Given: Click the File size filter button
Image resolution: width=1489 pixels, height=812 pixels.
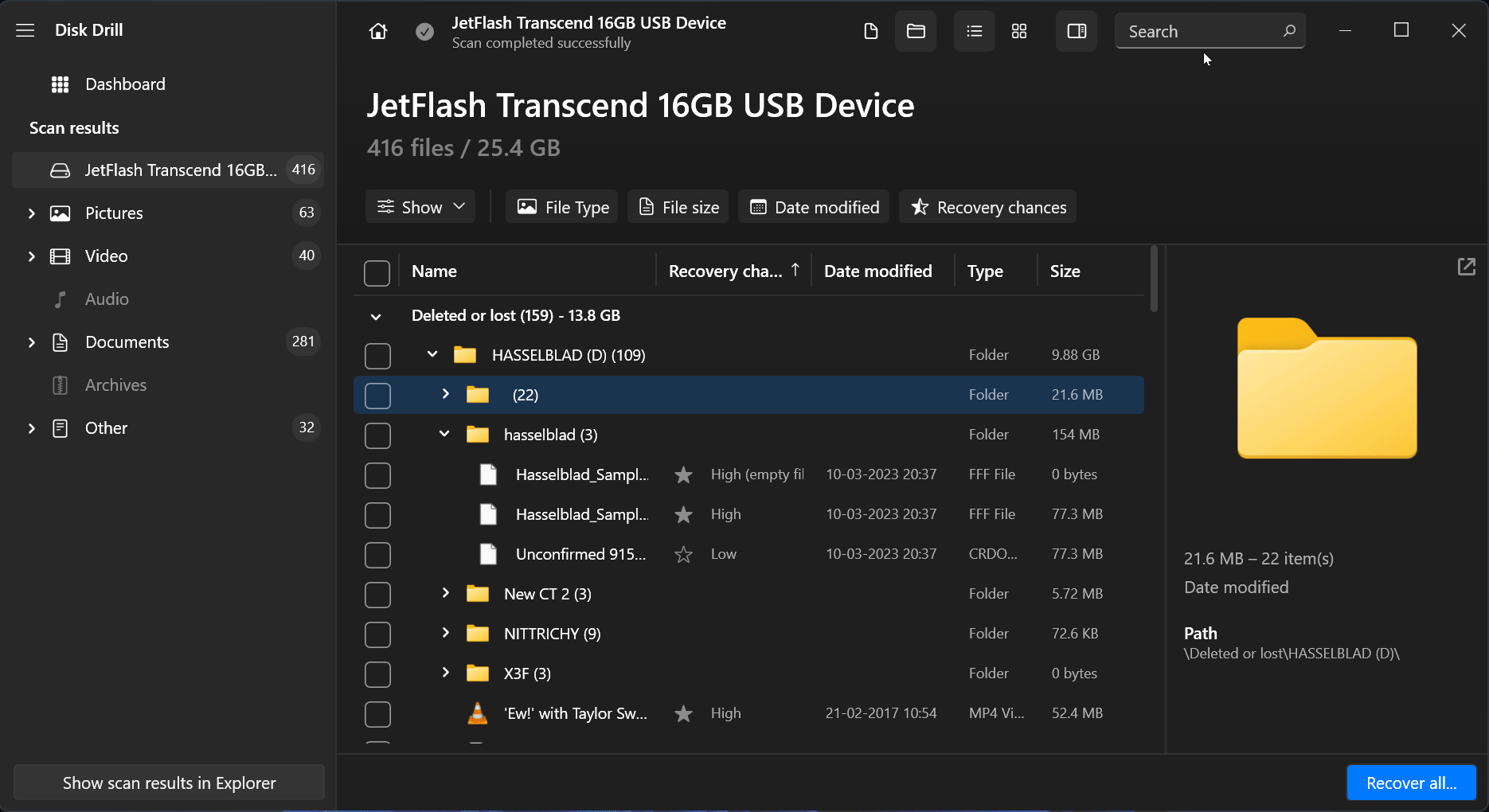Looking at the screenshot, I should (678, 207).
